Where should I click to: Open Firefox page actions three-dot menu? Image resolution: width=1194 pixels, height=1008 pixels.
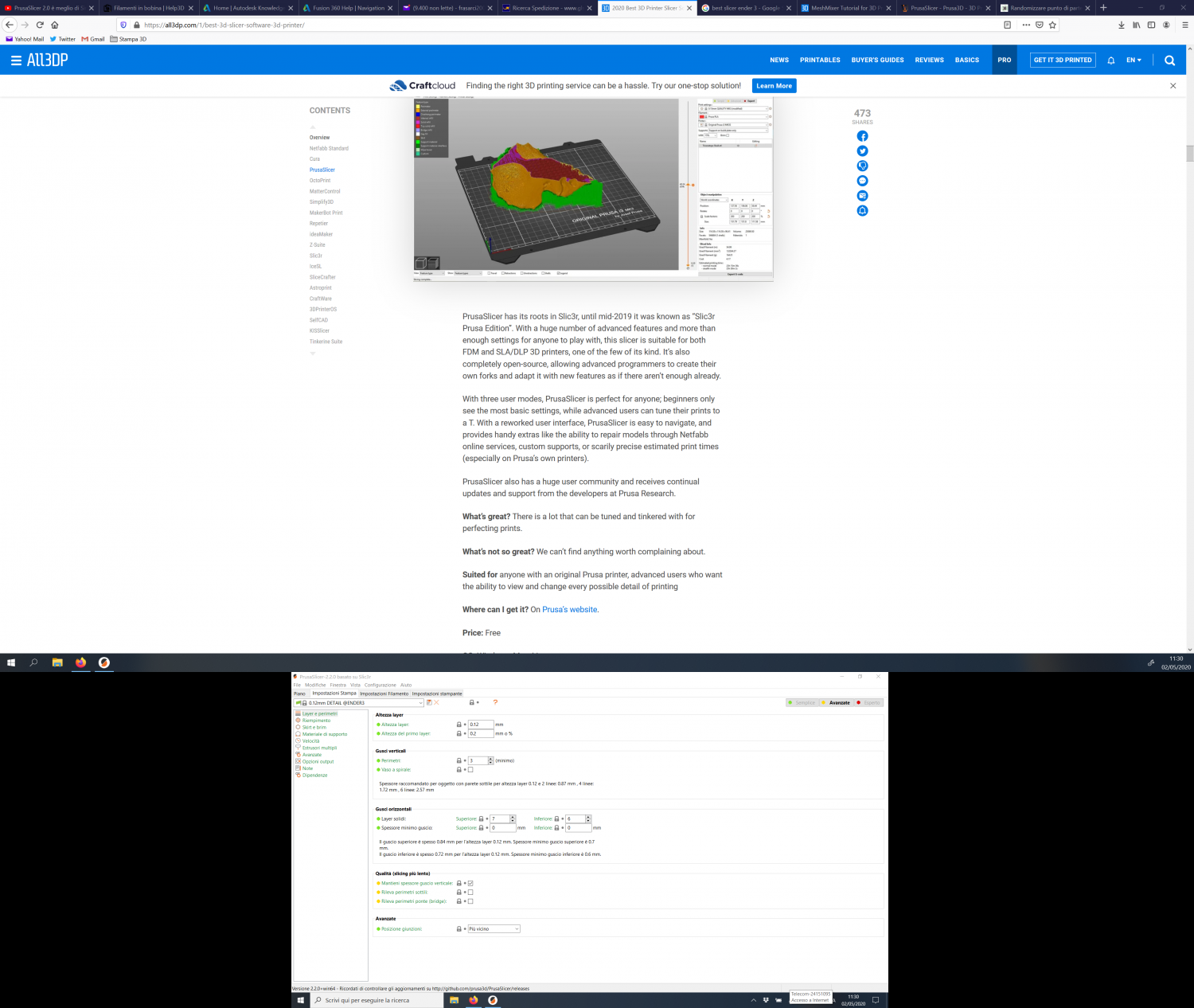[x=1026, y=25]
